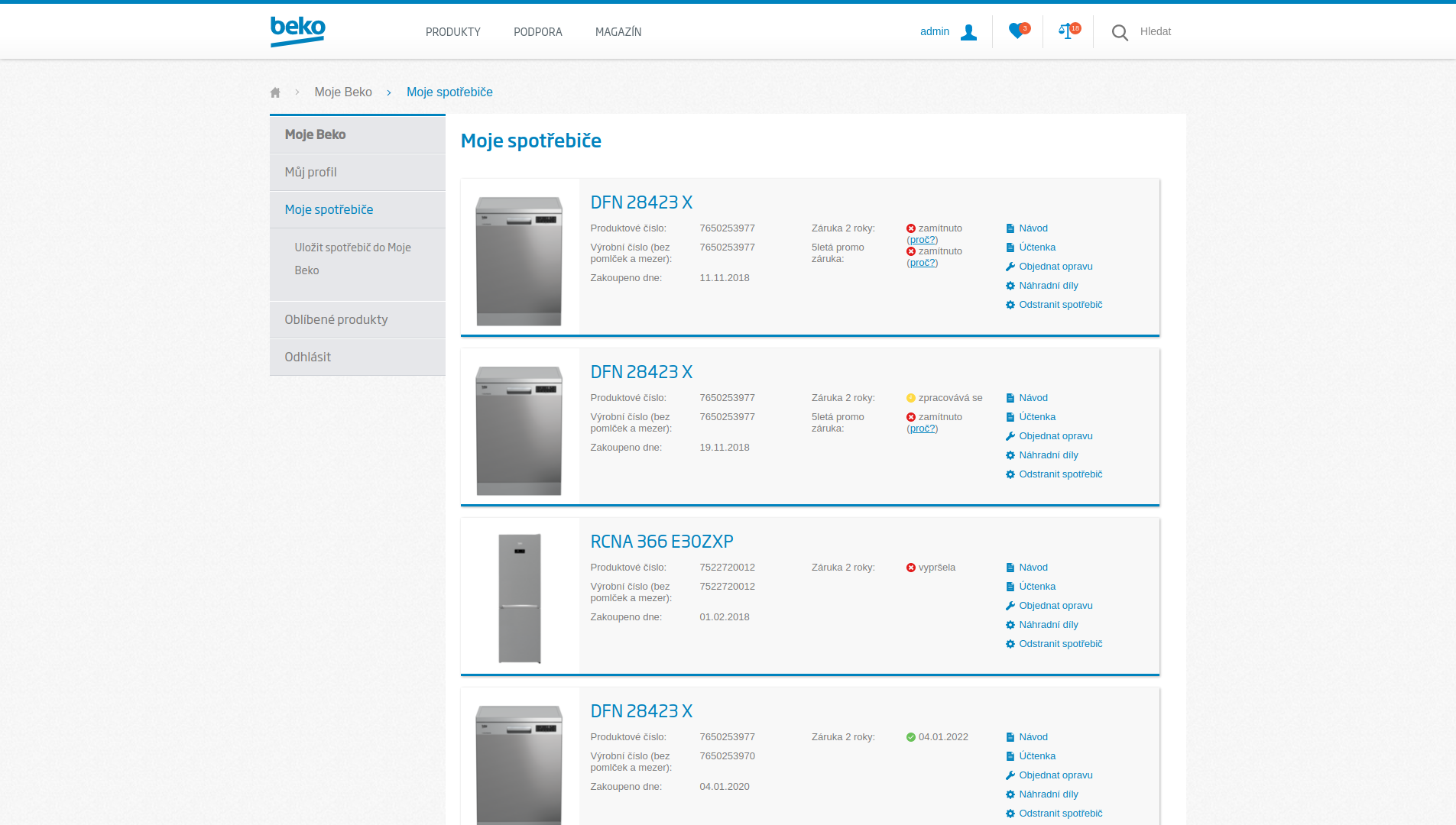Open the MAGAZÍN menu
The image size is (1456, 825).
(618, 32)
